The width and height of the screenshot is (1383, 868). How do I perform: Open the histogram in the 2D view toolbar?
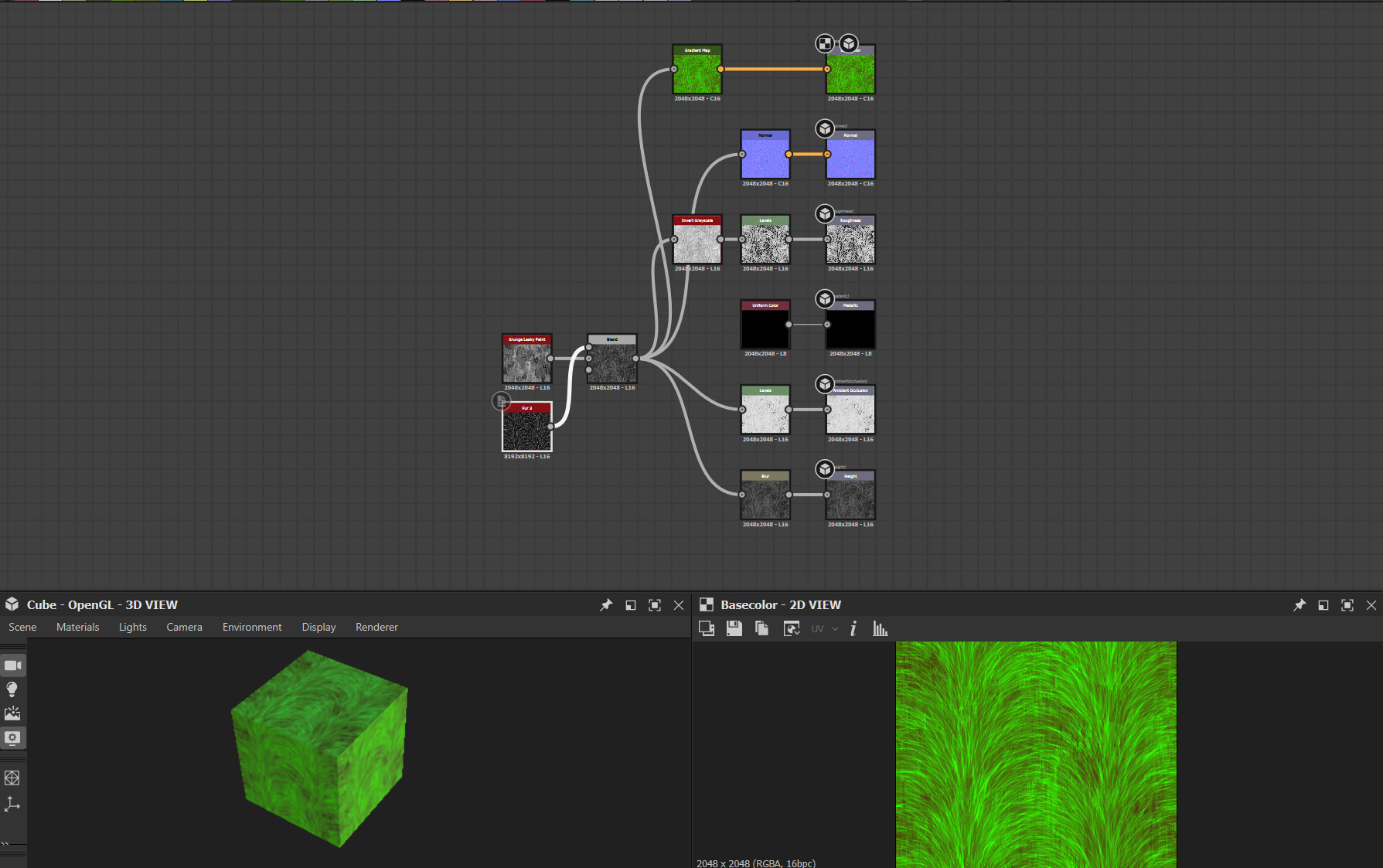881,629
